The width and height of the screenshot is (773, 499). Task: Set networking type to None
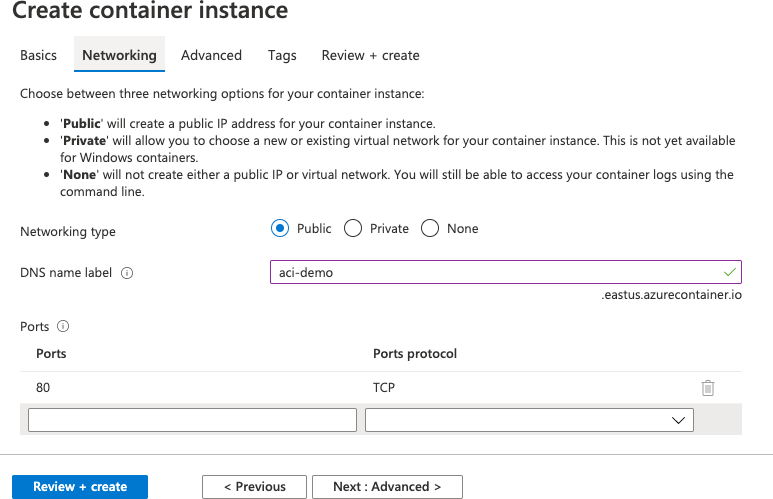click(430, 228)
